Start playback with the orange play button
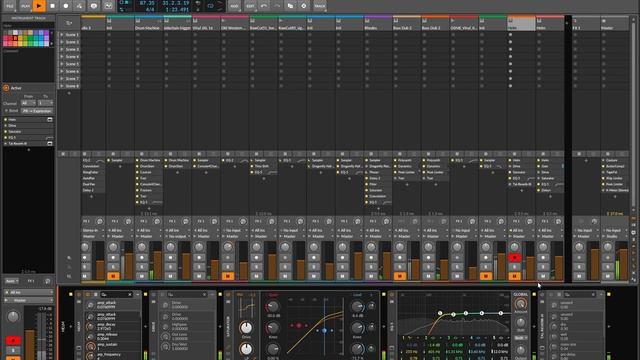 tap(38, 6)
